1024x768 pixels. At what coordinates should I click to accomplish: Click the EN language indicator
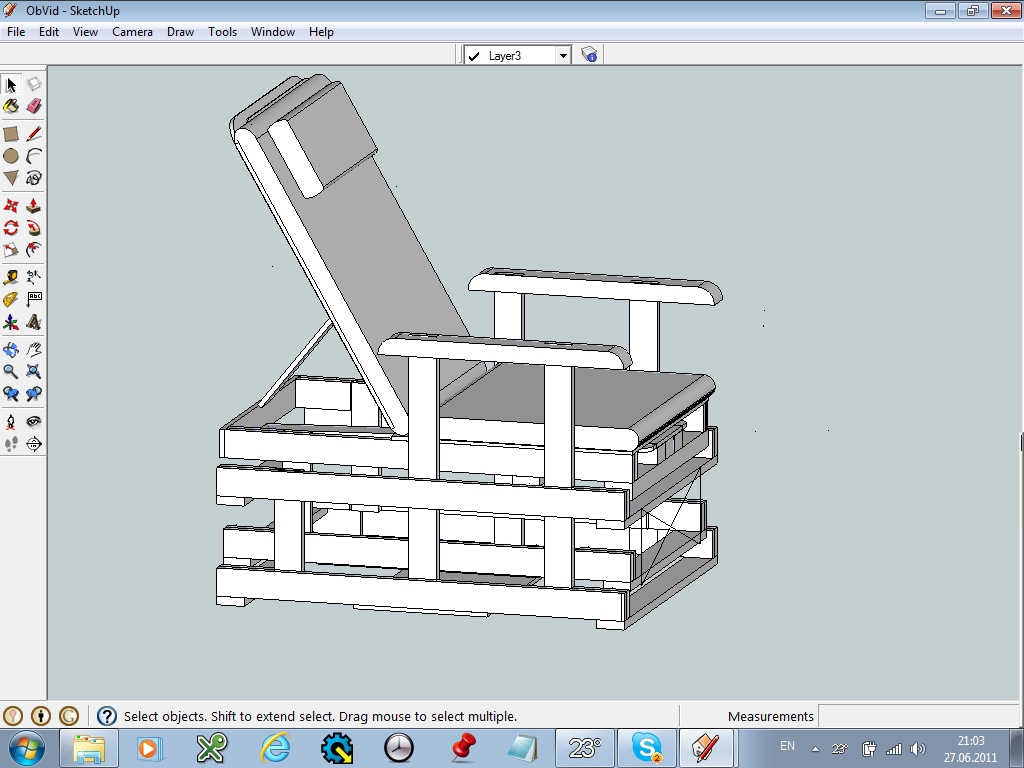[x=787, y=746]
